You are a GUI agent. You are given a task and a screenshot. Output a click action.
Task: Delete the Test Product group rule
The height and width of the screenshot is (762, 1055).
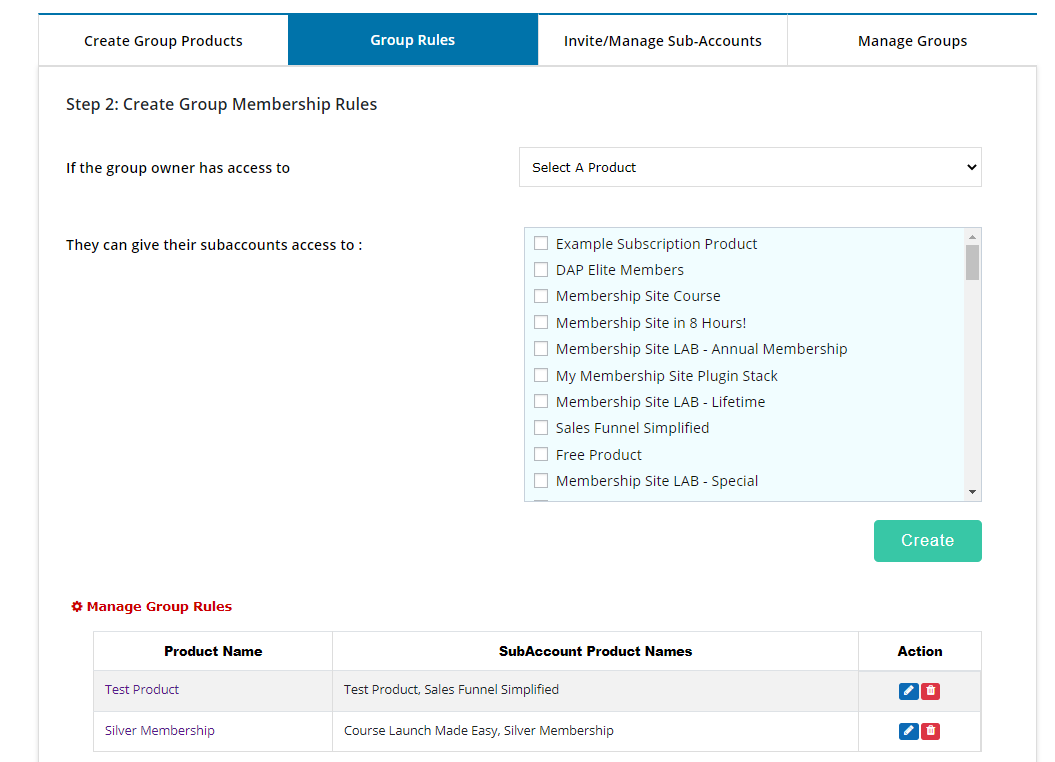931,691
